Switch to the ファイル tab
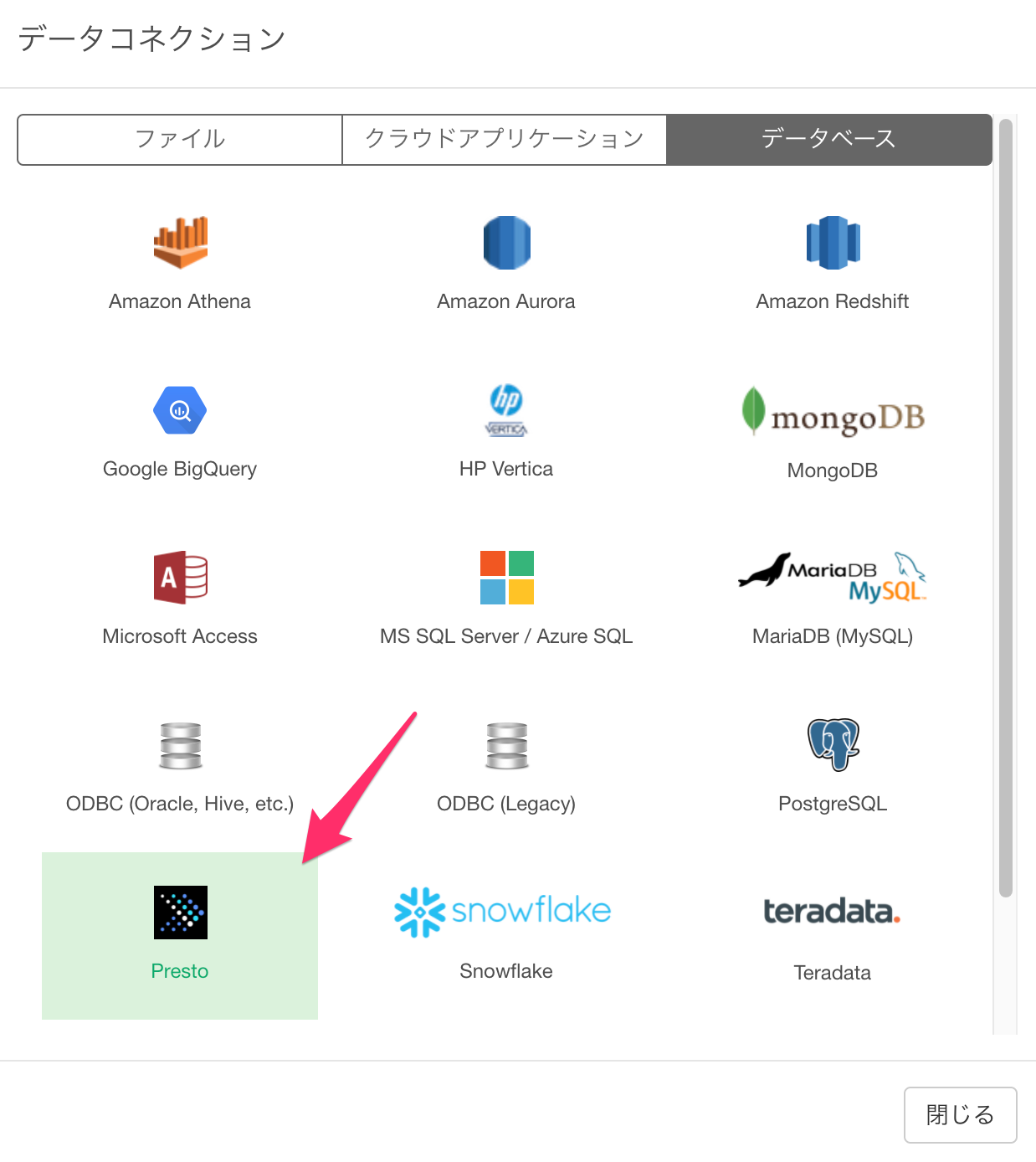 [180, 140]
